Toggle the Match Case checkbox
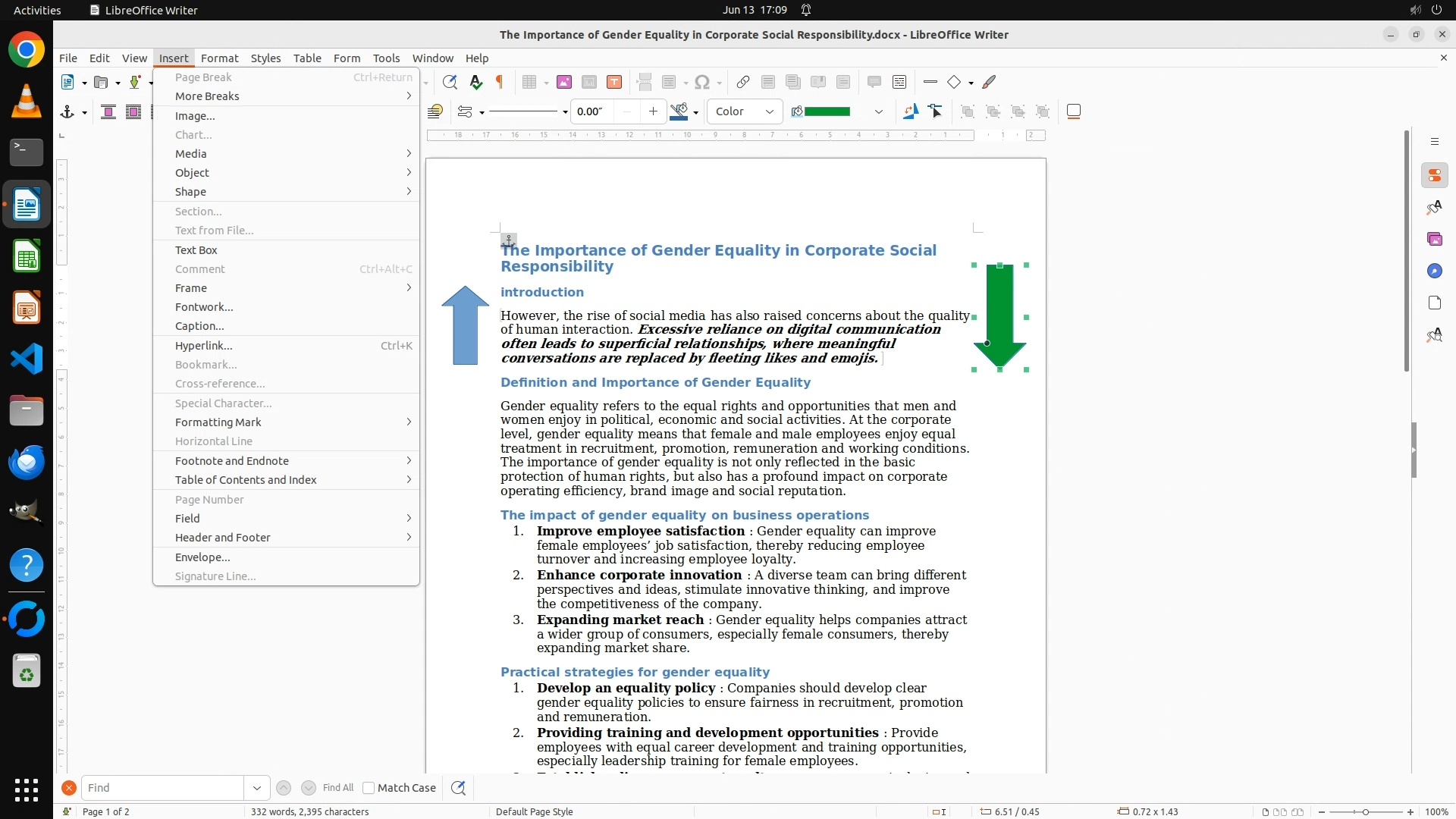This screenshot has width=1456, height=819. click(369, 788)
